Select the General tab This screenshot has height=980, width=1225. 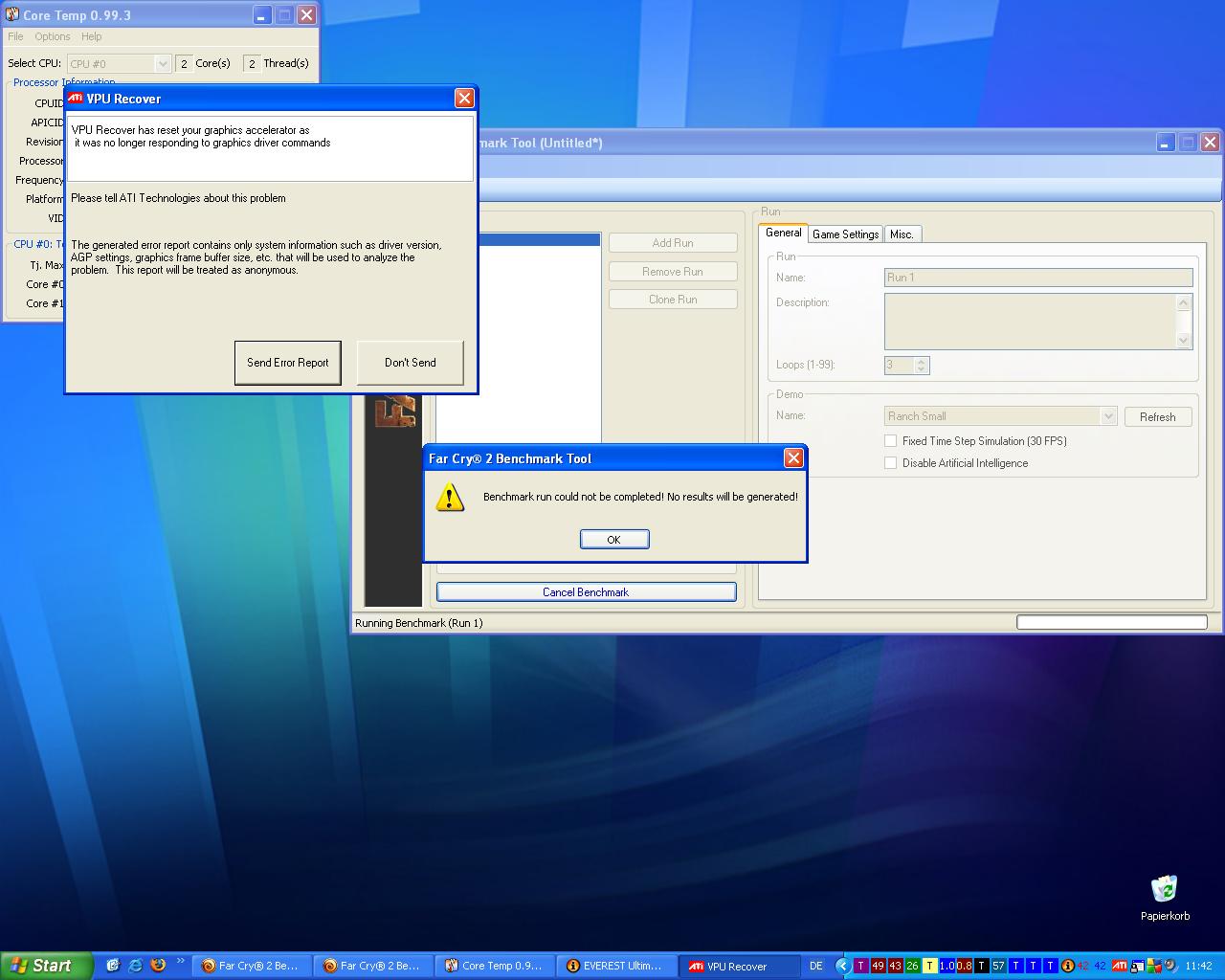(x=783, y=233)
